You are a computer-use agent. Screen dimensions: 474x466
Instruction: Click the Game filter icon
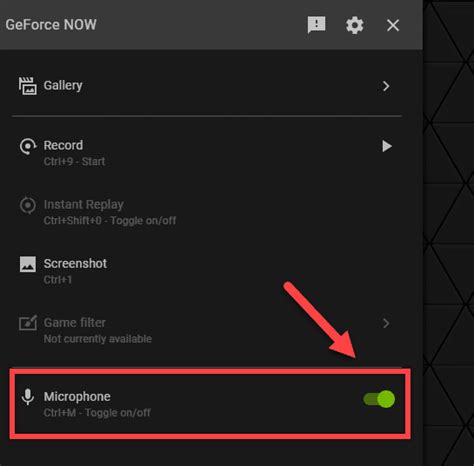(28, 323)
